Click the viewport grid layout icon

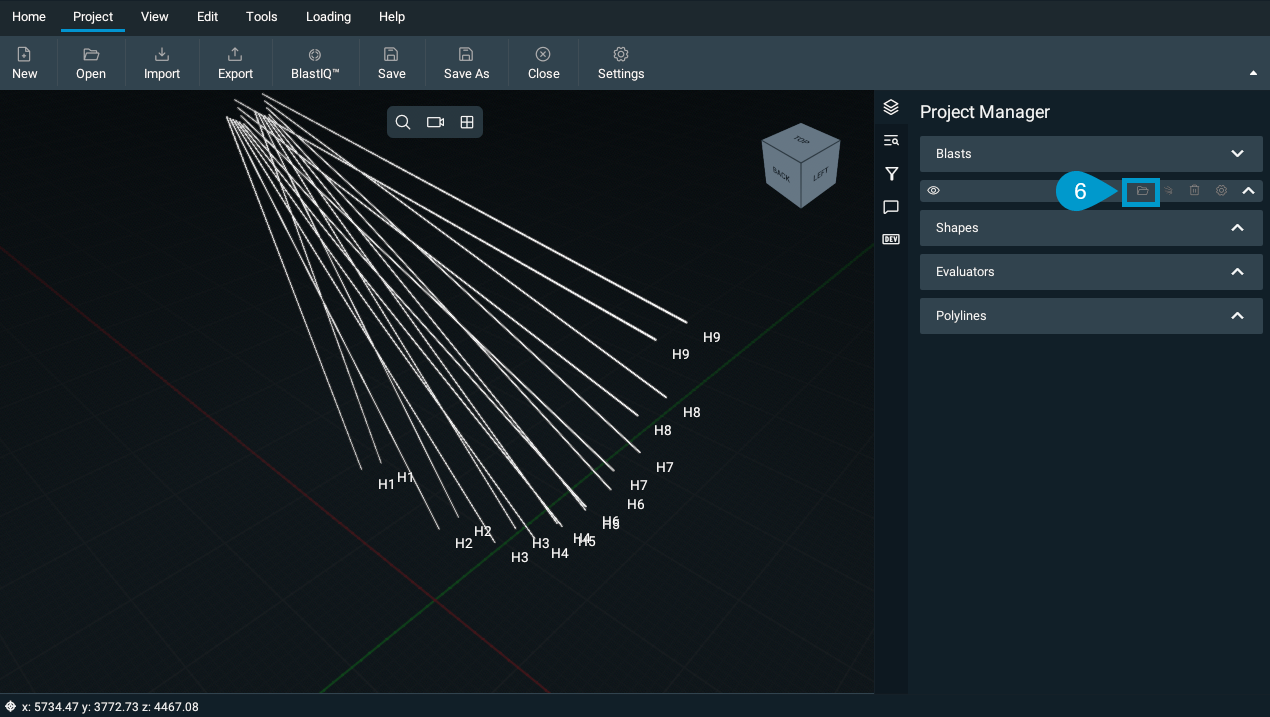pos(467,122)
